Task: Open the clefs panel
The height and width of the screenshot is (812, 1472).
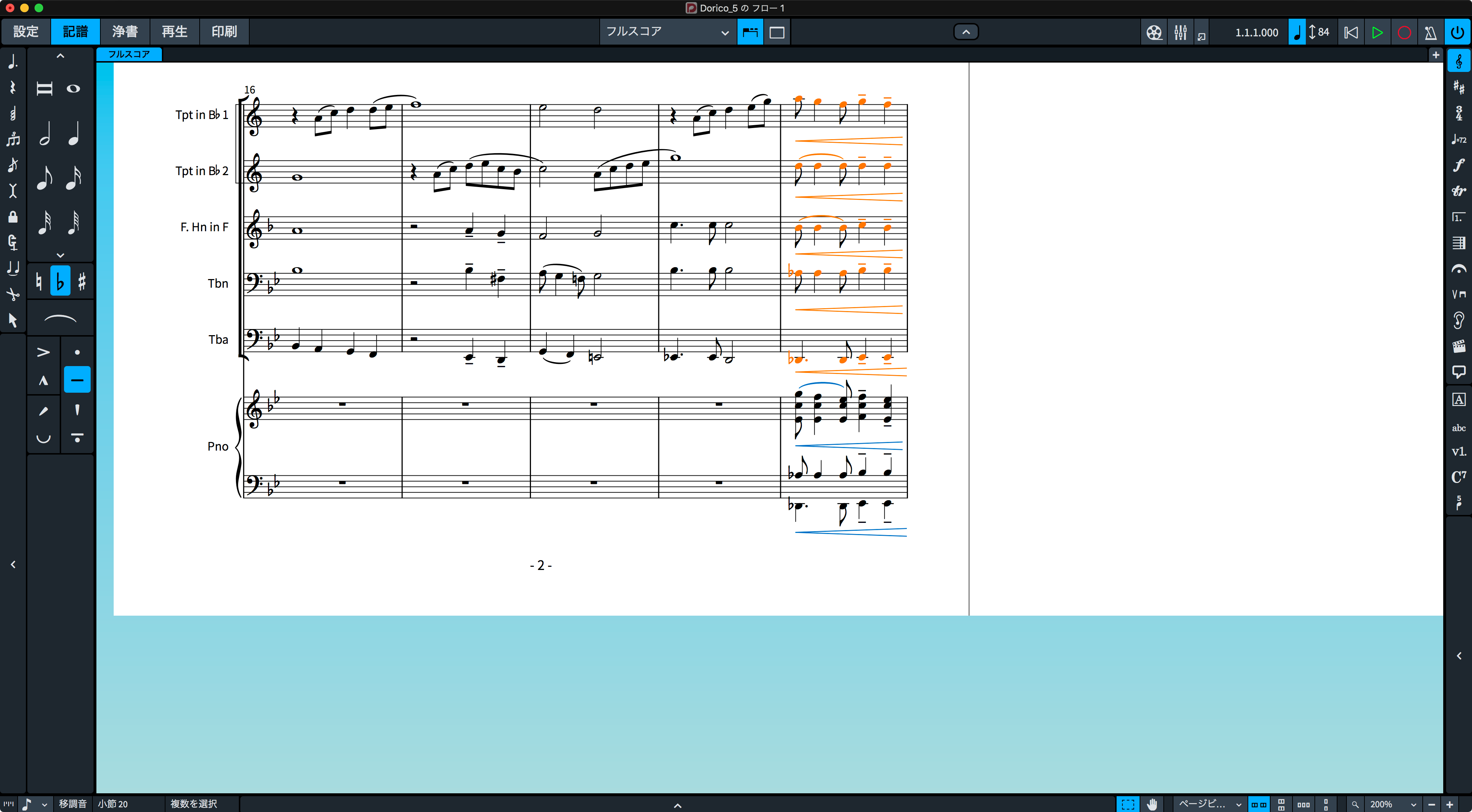Action: pos(1459,61)
